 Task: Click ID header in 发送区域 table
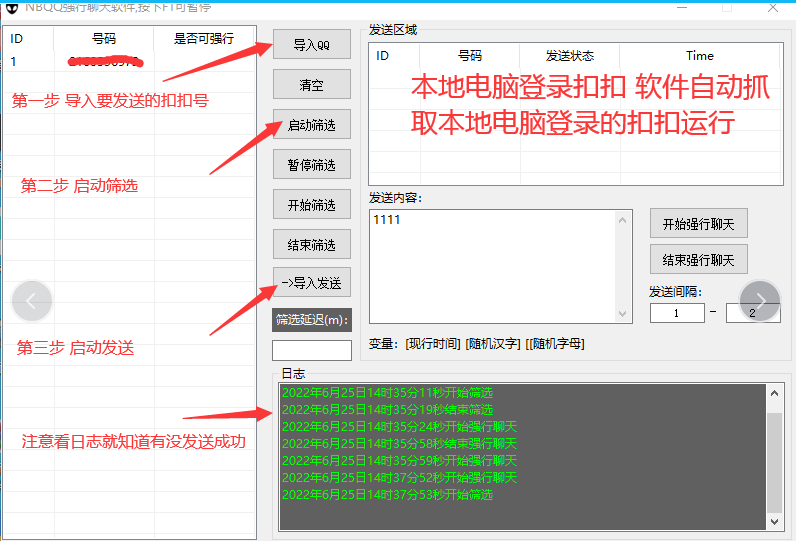[394, 55]
